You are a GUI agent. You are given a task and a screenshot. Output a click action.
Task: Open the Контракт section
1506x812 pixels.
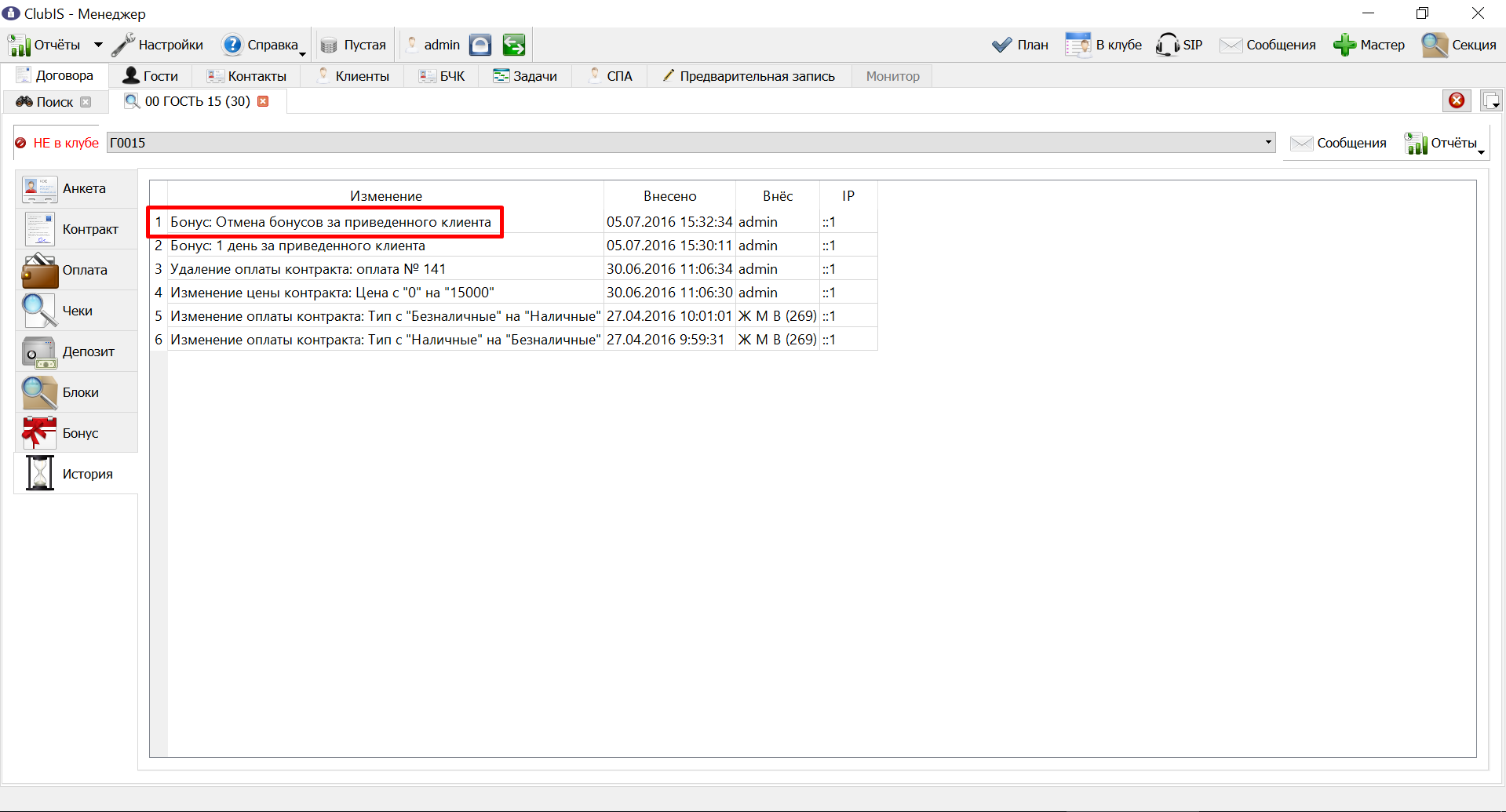click(76, 229)
